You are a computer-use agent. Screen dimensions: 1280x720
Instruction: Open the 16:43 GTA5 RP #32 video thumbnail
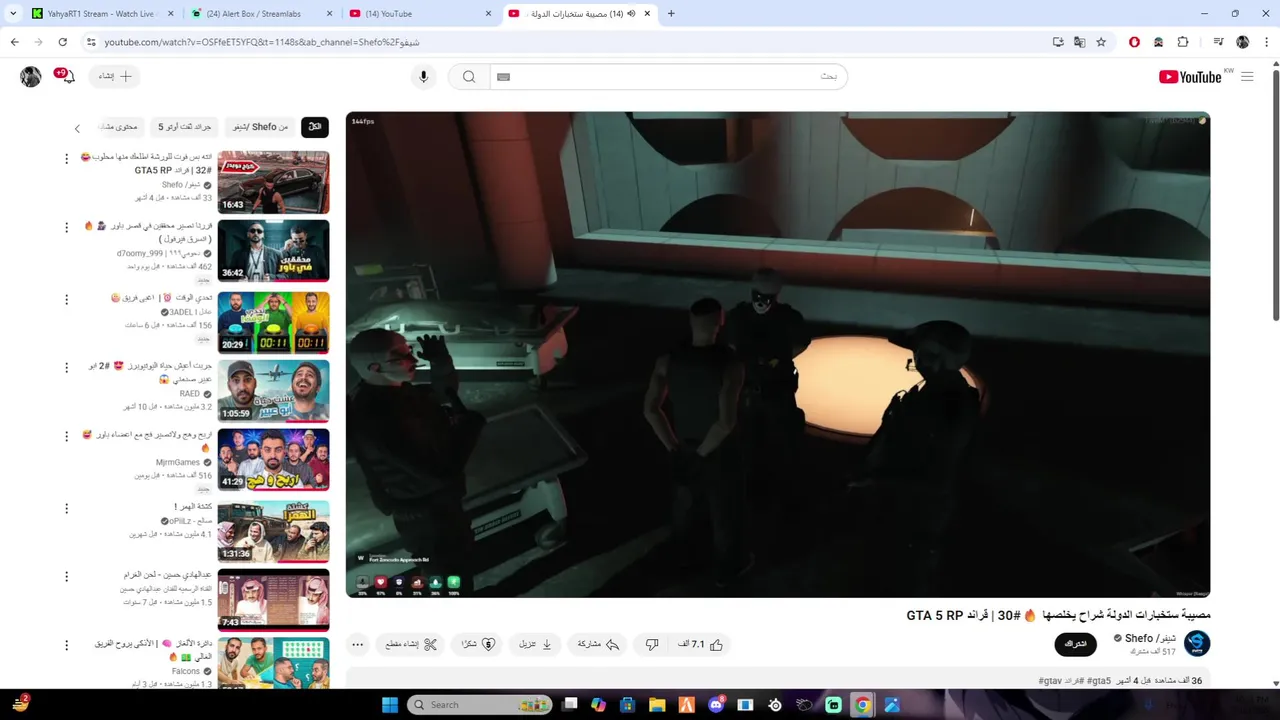(x=273, y=182)
